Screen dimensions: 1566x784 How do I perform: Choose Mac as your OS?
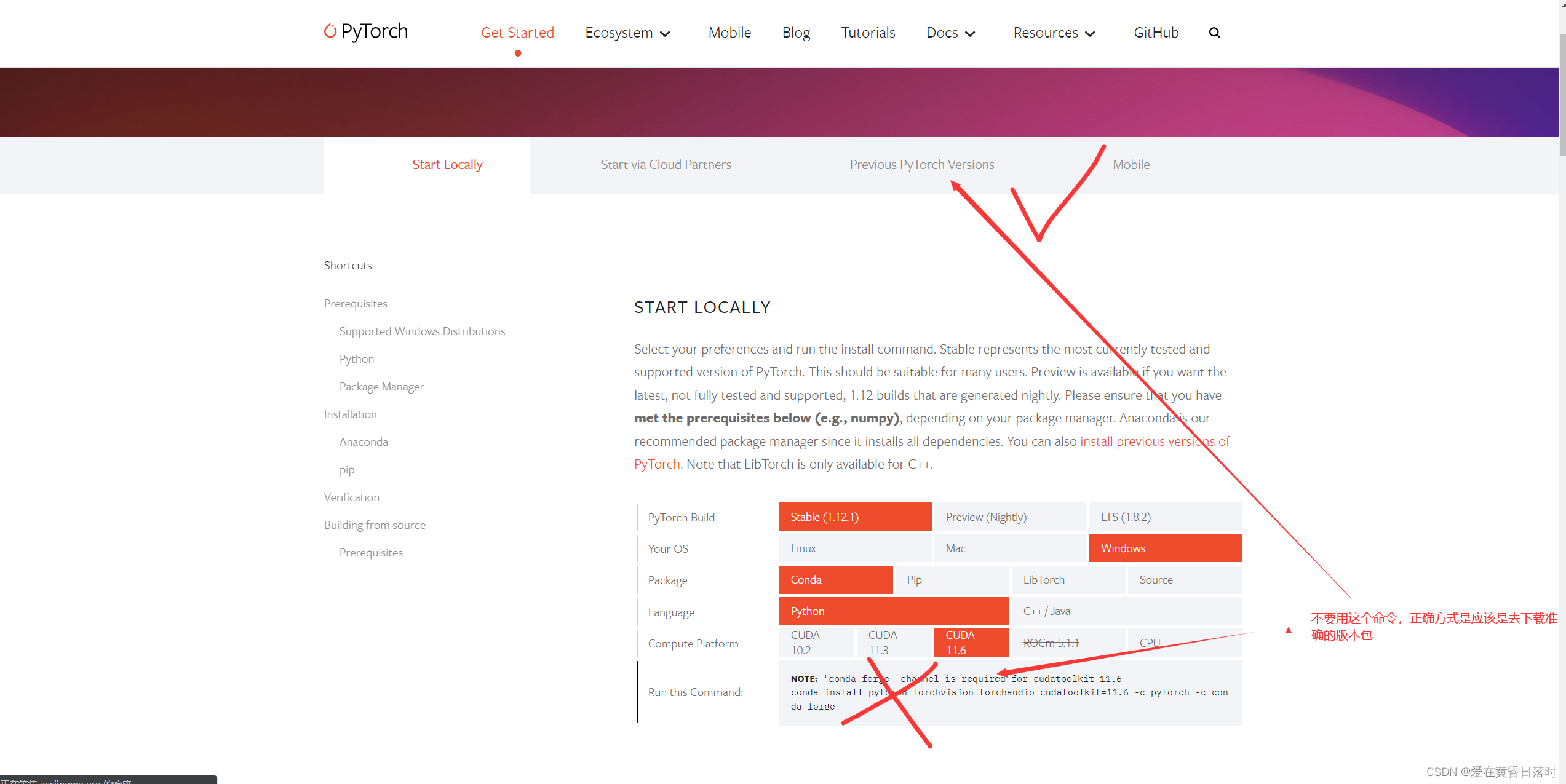pos(1010,548)
